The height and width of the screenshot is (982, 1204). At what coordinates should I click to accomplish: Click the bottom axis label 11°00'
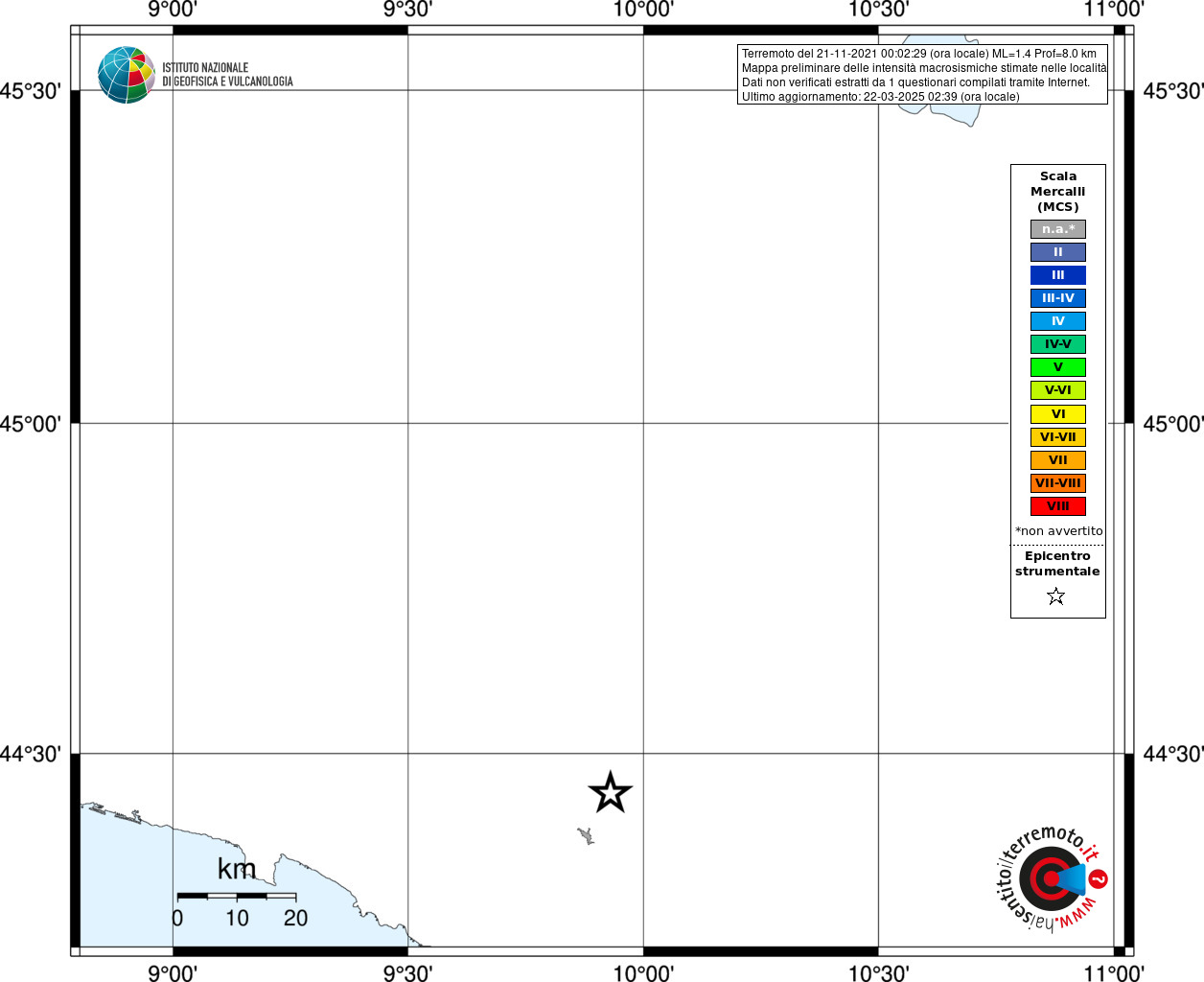click(1114, 973)
